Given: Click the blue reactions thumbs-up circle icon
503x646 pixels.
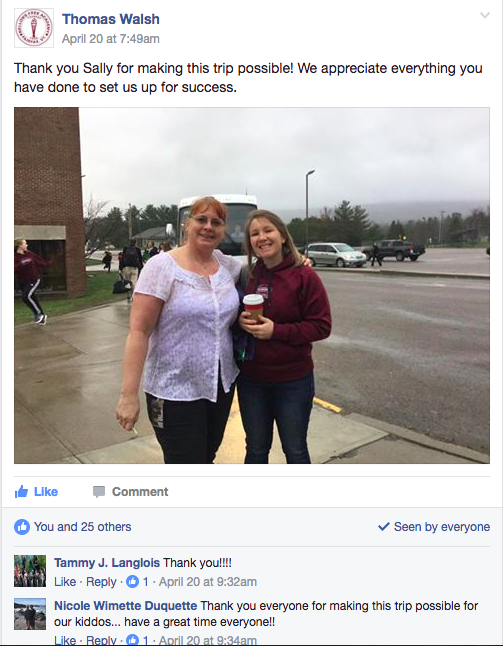Looking at the screenshot, I should [22, 527].
